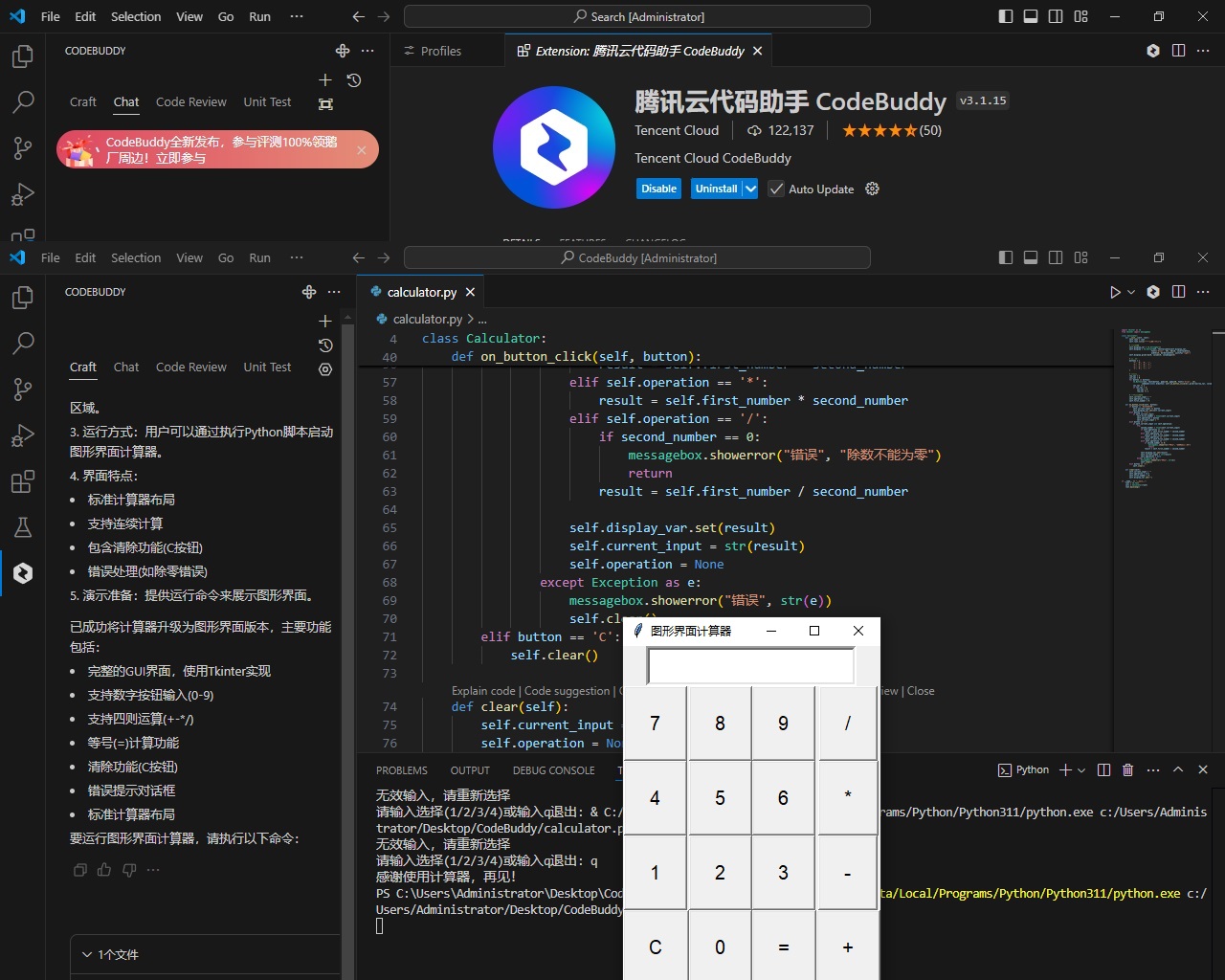Open chat history in bottom CodeBuddy panel
1225x980 pixels.
tap(325, 345)
